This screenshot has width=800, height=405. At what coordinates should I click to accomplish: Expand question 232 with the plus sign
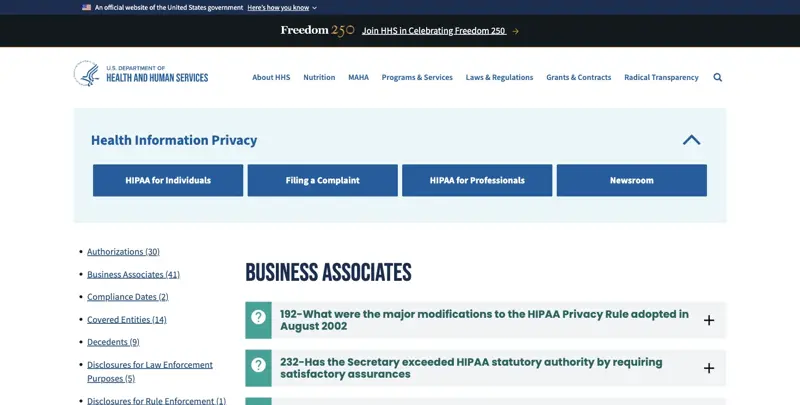tap(709, 368)
